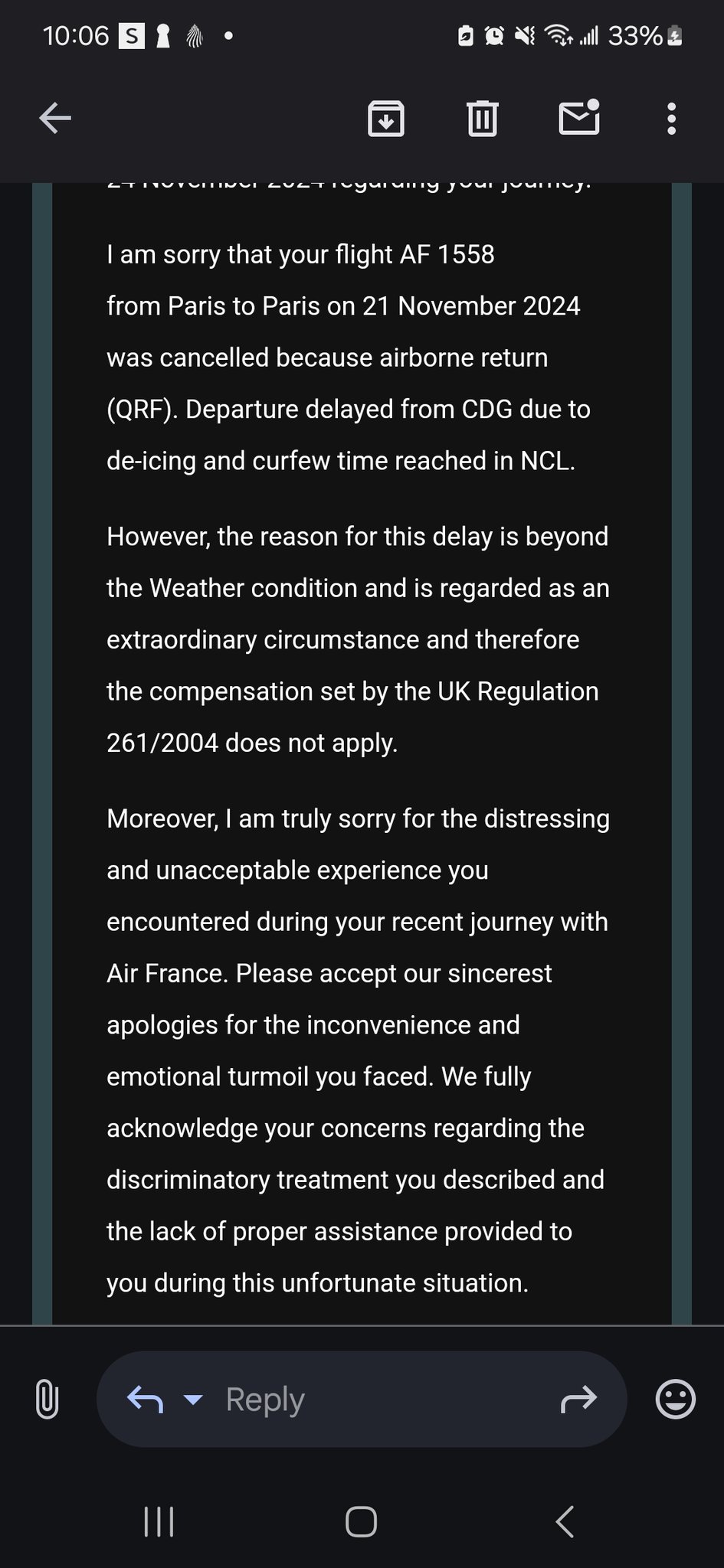Tap the Reply text field
The height and width of the screenshot is (1568, 724).
click(x=362, y=1399)
